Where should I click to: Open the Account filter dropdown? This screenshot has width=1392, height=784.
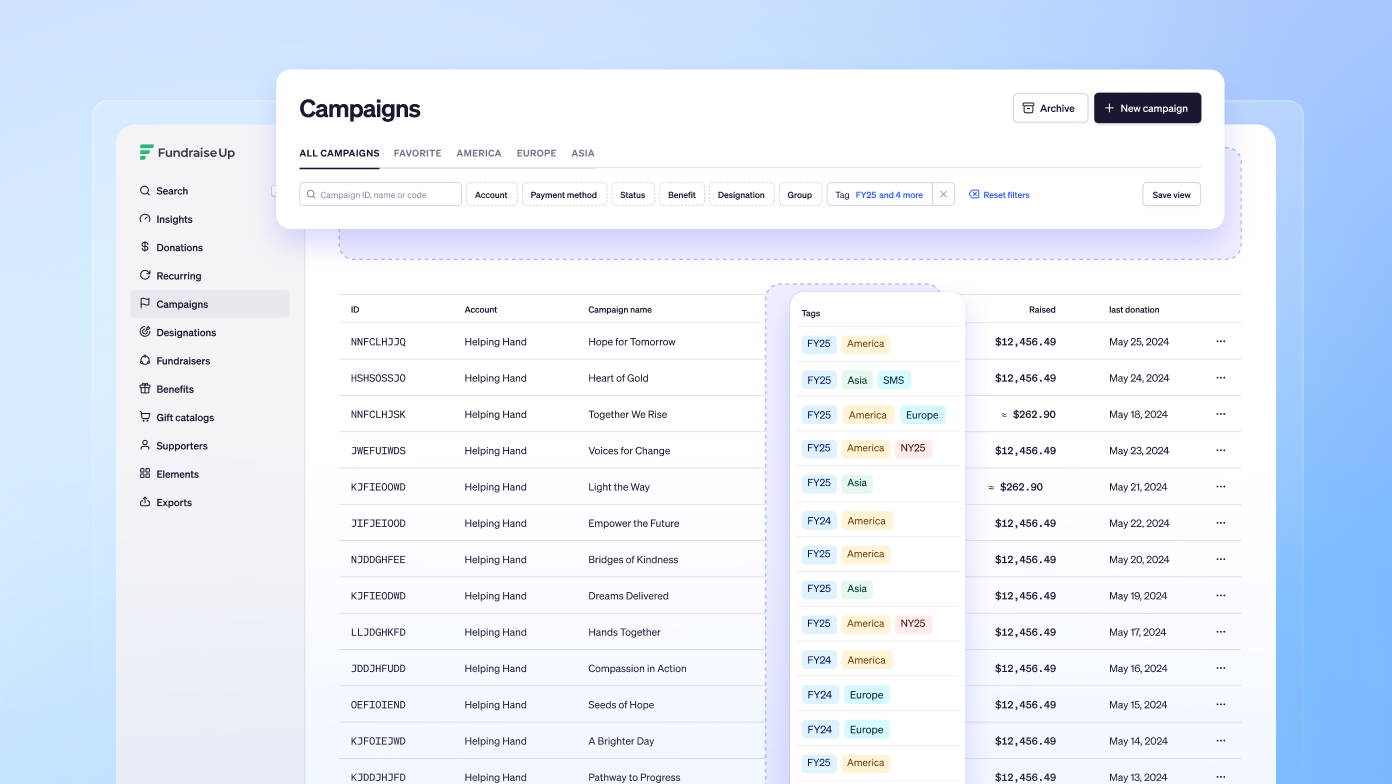(491, 195)
